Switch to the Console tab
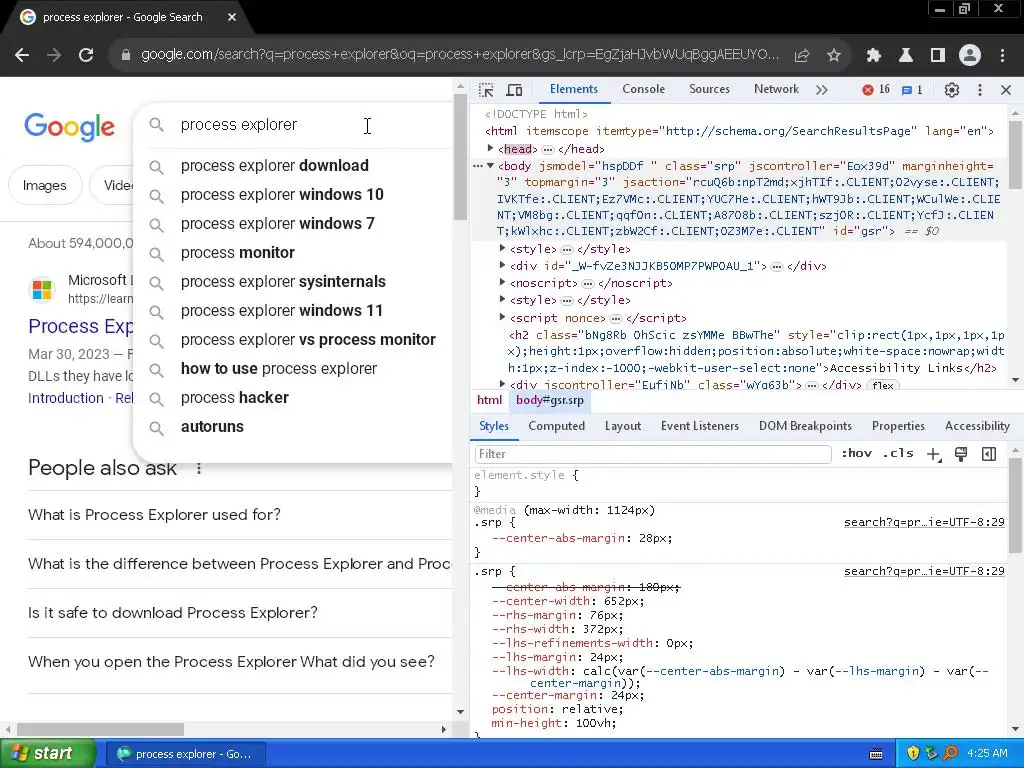The height and width of the screenshot is (768, 1024). click(x=643, y=89)
